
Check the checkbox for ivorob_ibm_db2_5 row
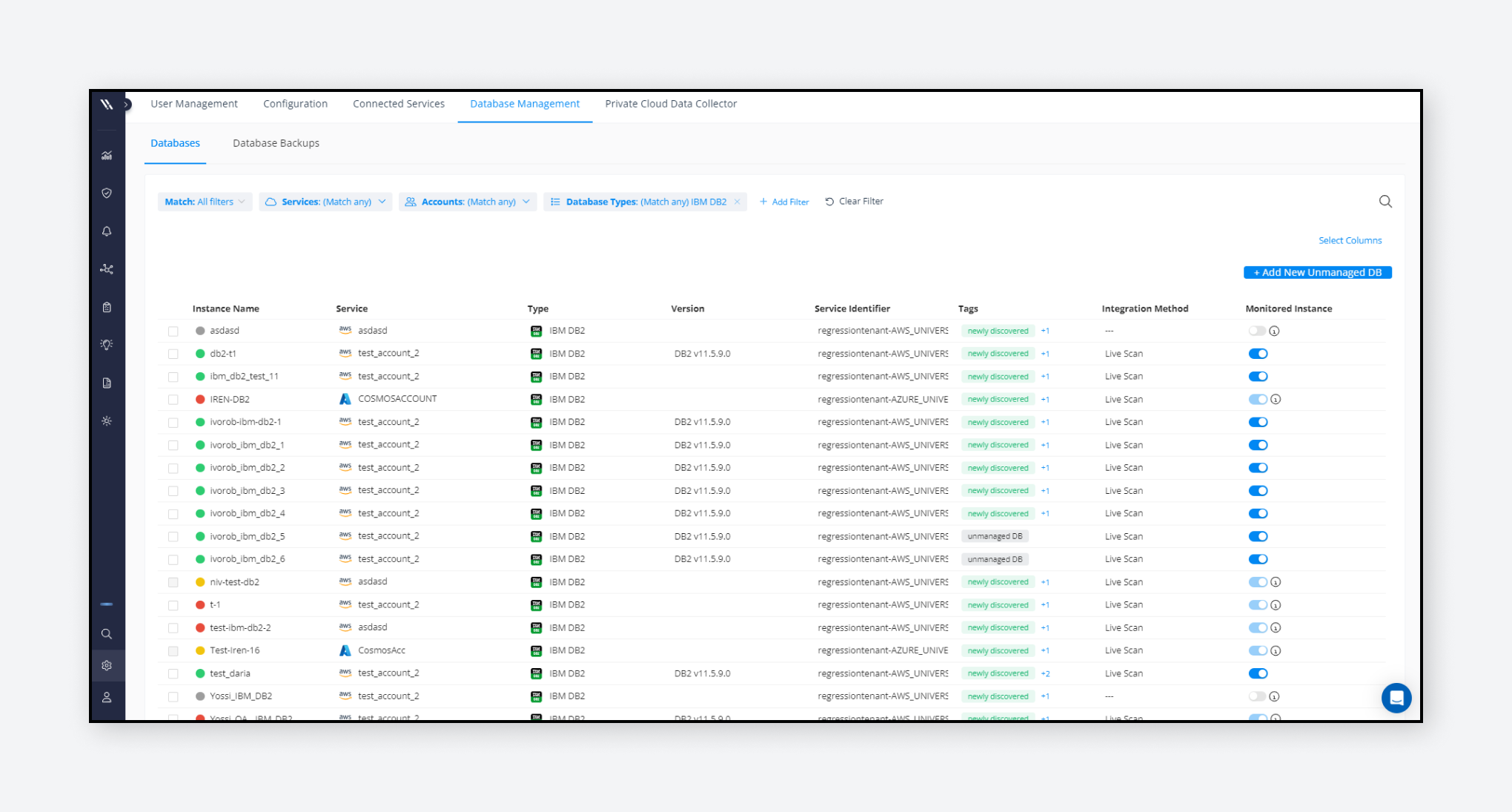click(173, 536)
